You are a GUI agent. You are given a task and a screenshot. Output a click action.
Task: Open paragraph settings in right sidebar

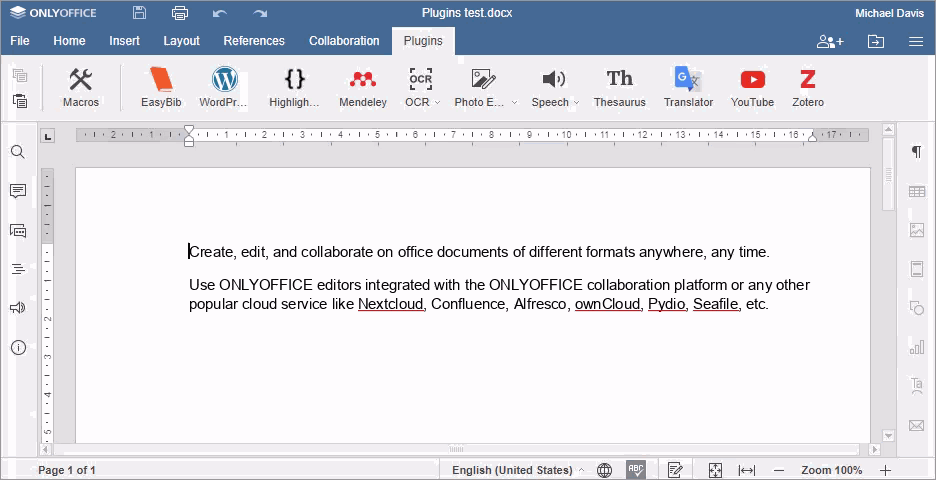916,152
